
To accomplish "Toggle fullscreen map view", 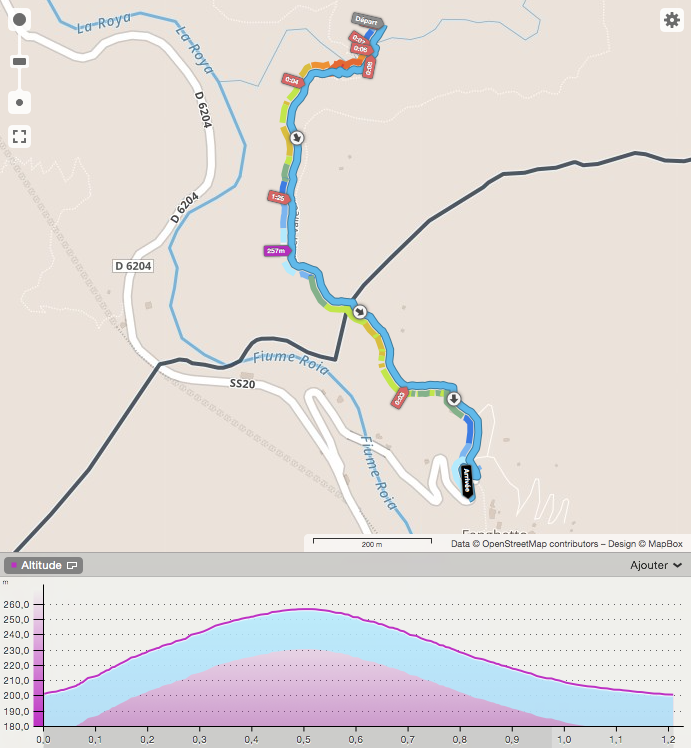I will (x=20, y=136).
